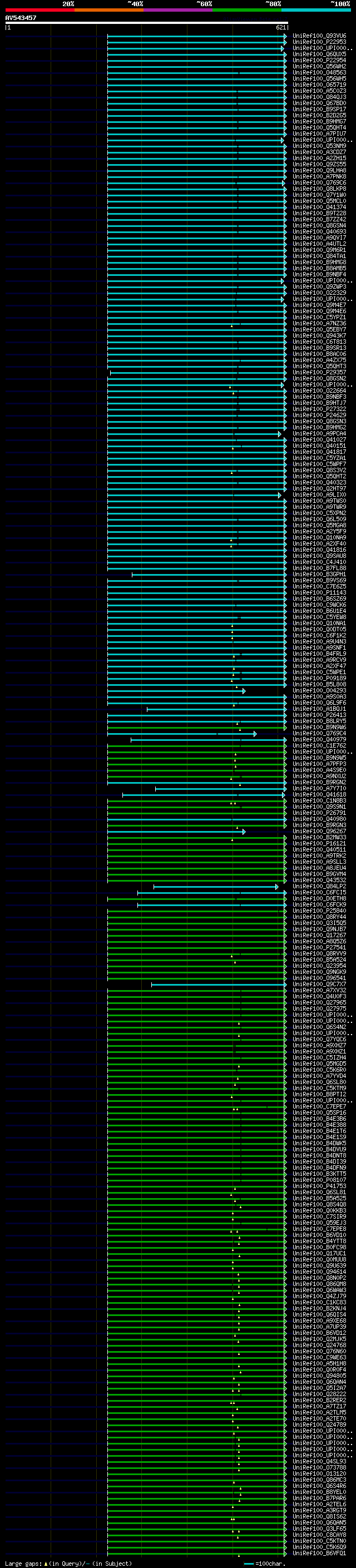
Task: Select hit label UniRef100_B2D2G5
Action: pos(319,115)
